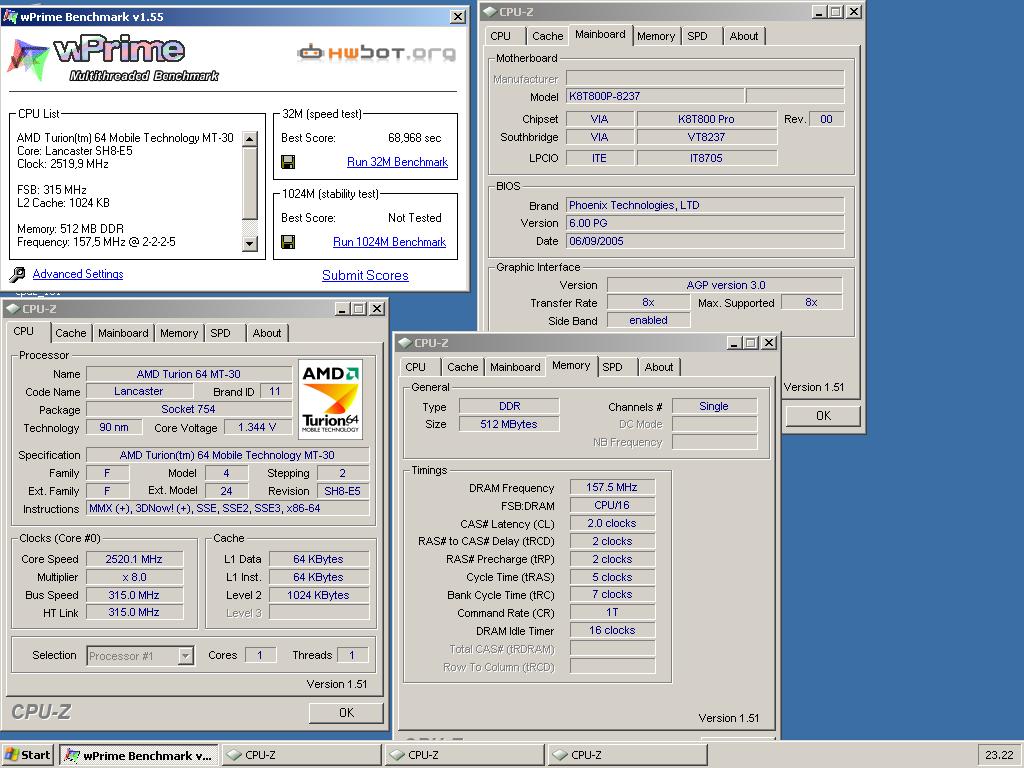
Task: Click the Chipset value K8T800 Pro
Action: tap(707, 119)
